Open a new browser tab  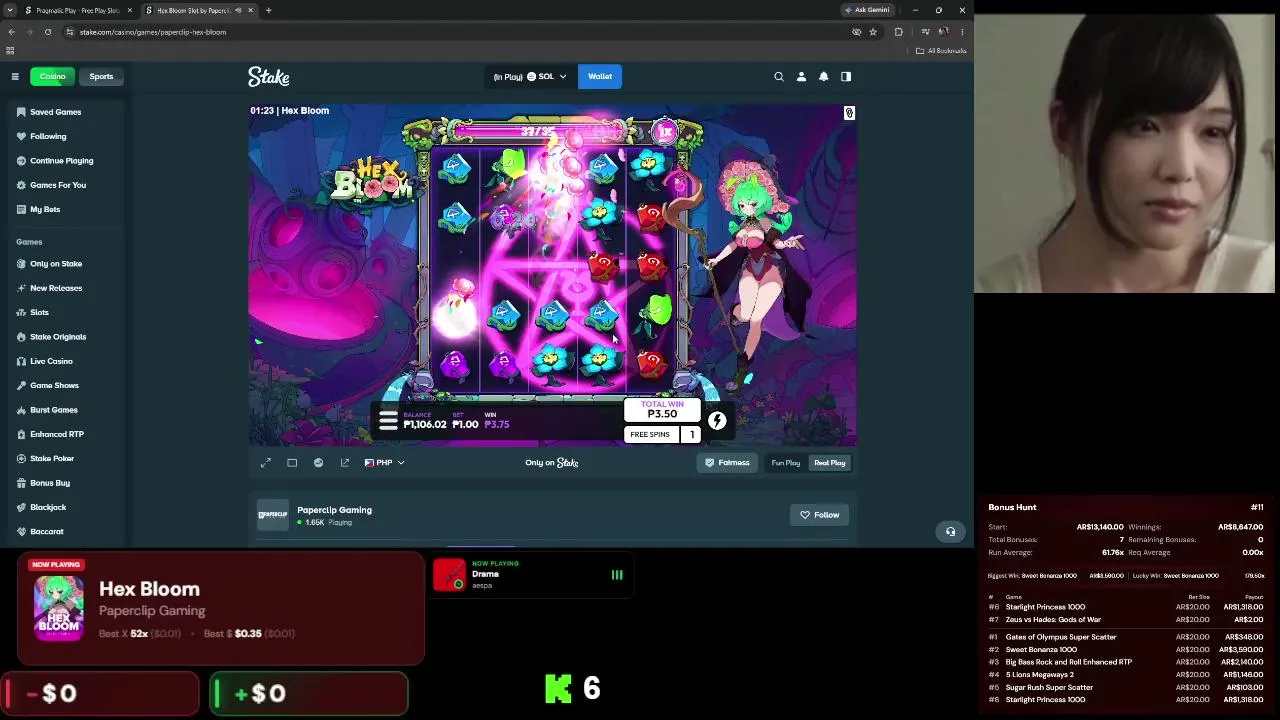[x=268, y=10]
